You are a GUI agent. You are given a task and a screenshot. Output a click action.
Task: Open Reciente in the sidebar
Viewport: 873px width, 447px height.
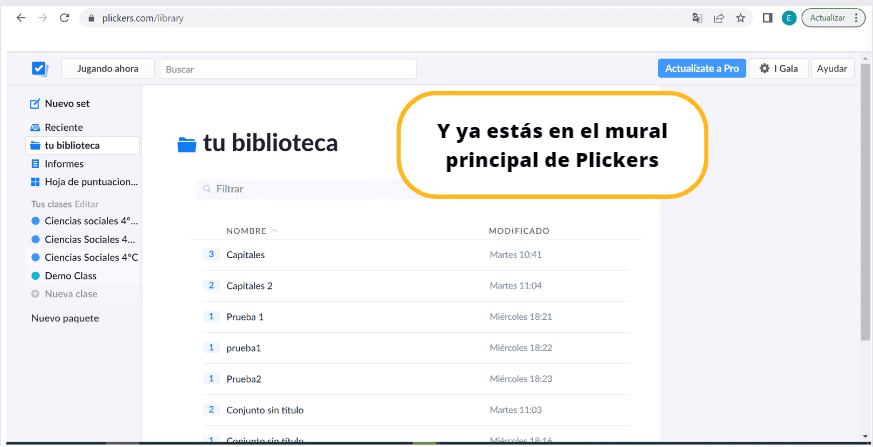tap(63, 127)
